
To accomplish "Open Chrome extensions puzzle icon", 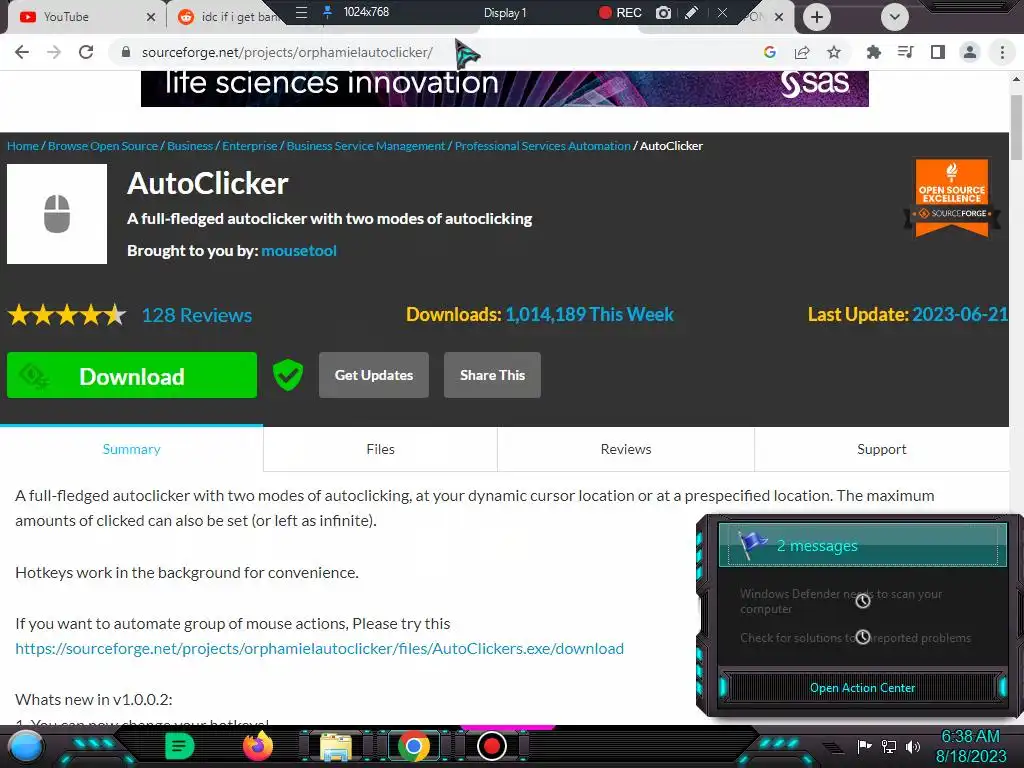I will tap(873, 52).
